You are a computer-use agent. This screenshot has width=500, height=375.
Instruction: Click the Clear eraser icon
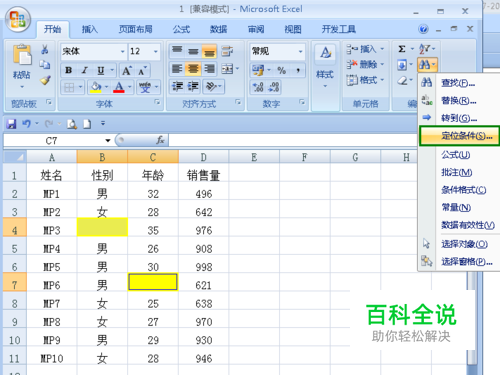pos(403,80)
